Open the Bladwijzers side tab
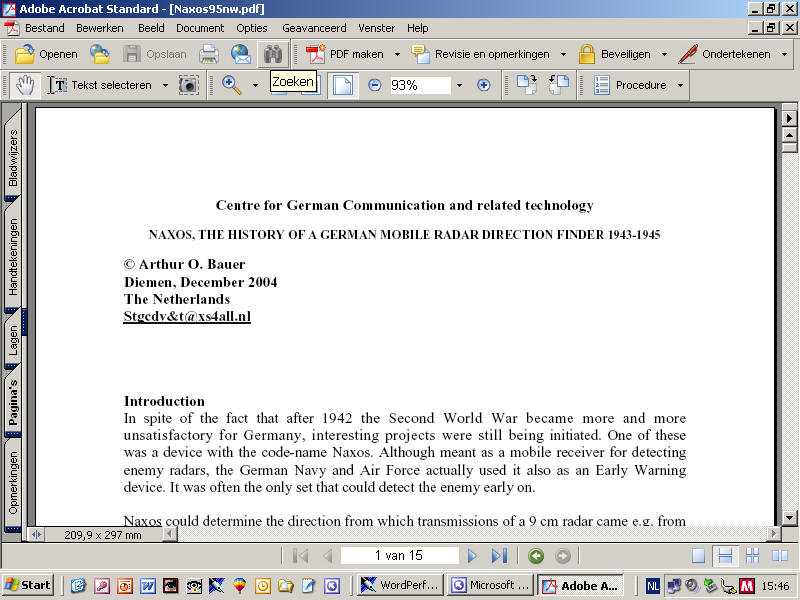The width and height of the screenshot is (800, 600). point(13,158)
